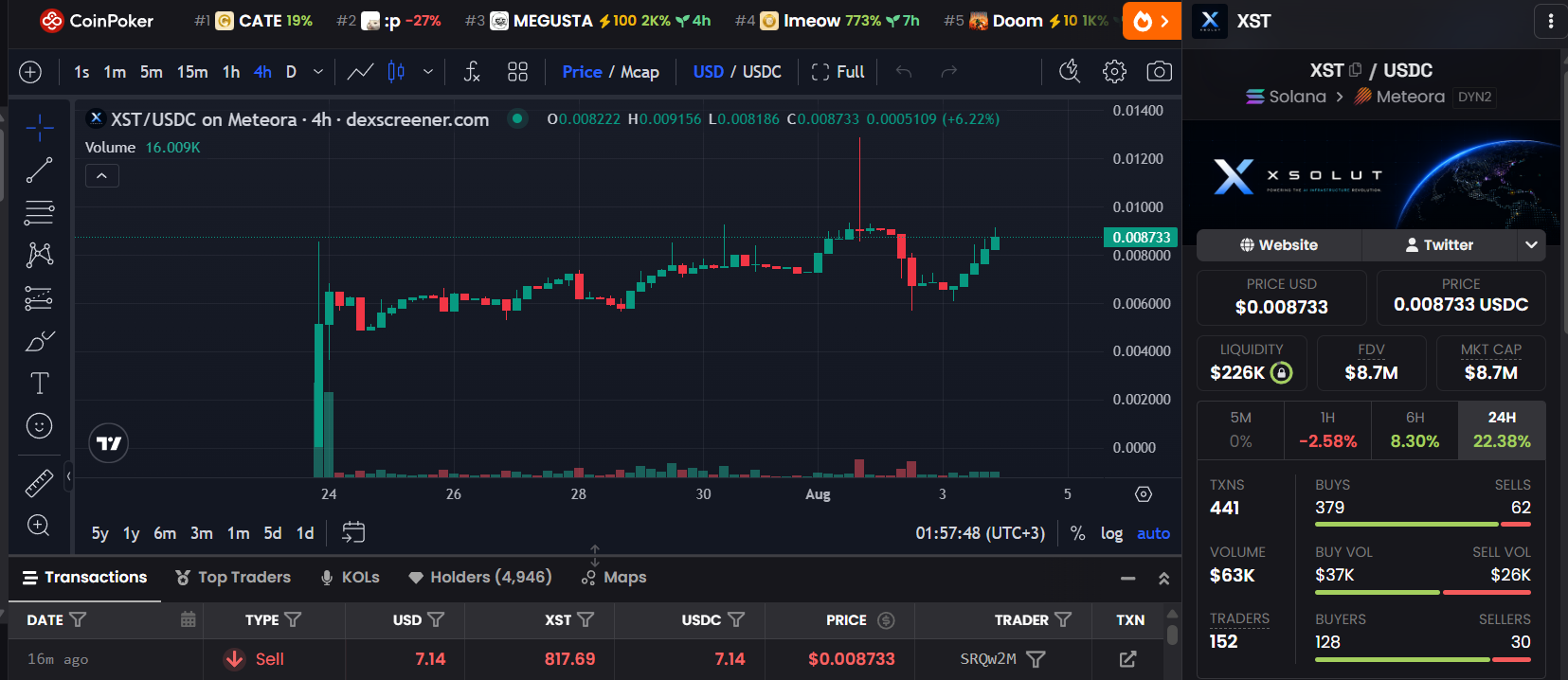The image size is (1568, 680).
Task: Click the transactions table scrollbar
Action: click(1173, 635)
